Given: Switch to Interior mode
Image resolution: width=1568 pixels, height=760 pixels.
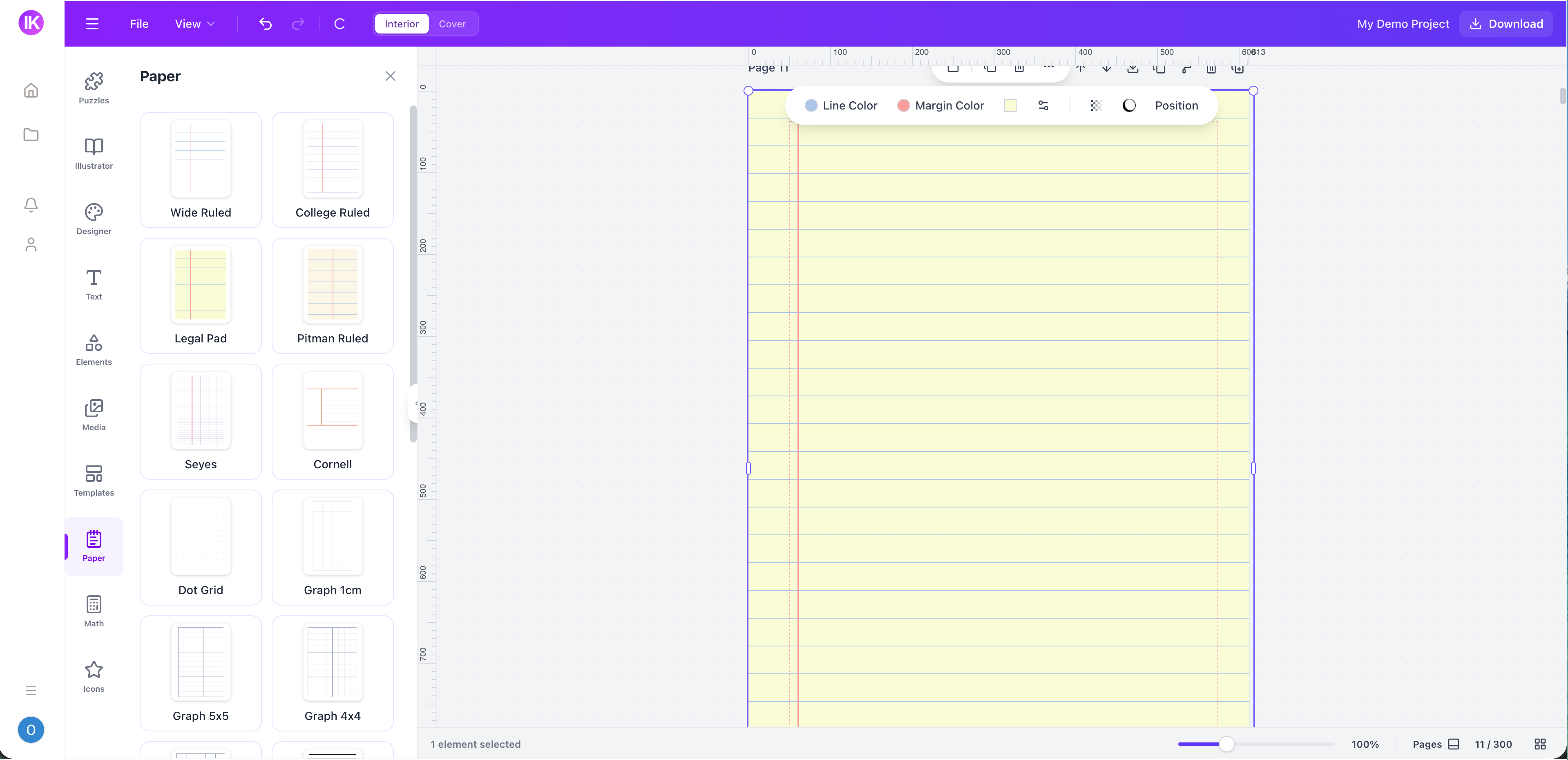Looking at the screenshot, I should [401, 24].
